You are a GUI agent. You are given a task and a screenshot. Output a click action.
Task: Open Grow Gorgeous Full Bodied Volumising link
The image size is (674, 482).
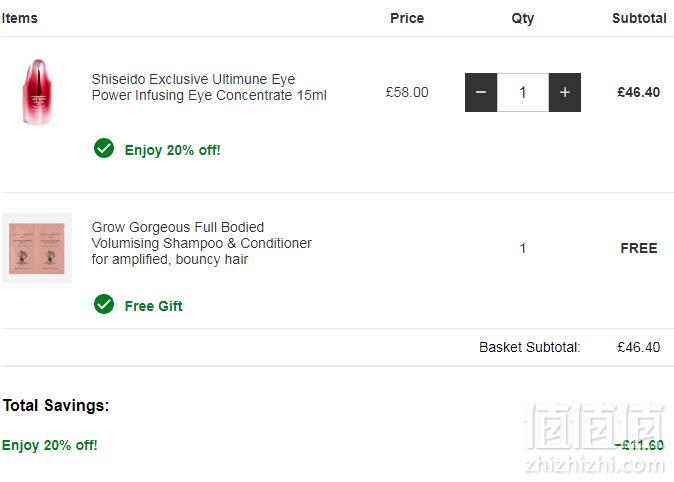[201, 243]
